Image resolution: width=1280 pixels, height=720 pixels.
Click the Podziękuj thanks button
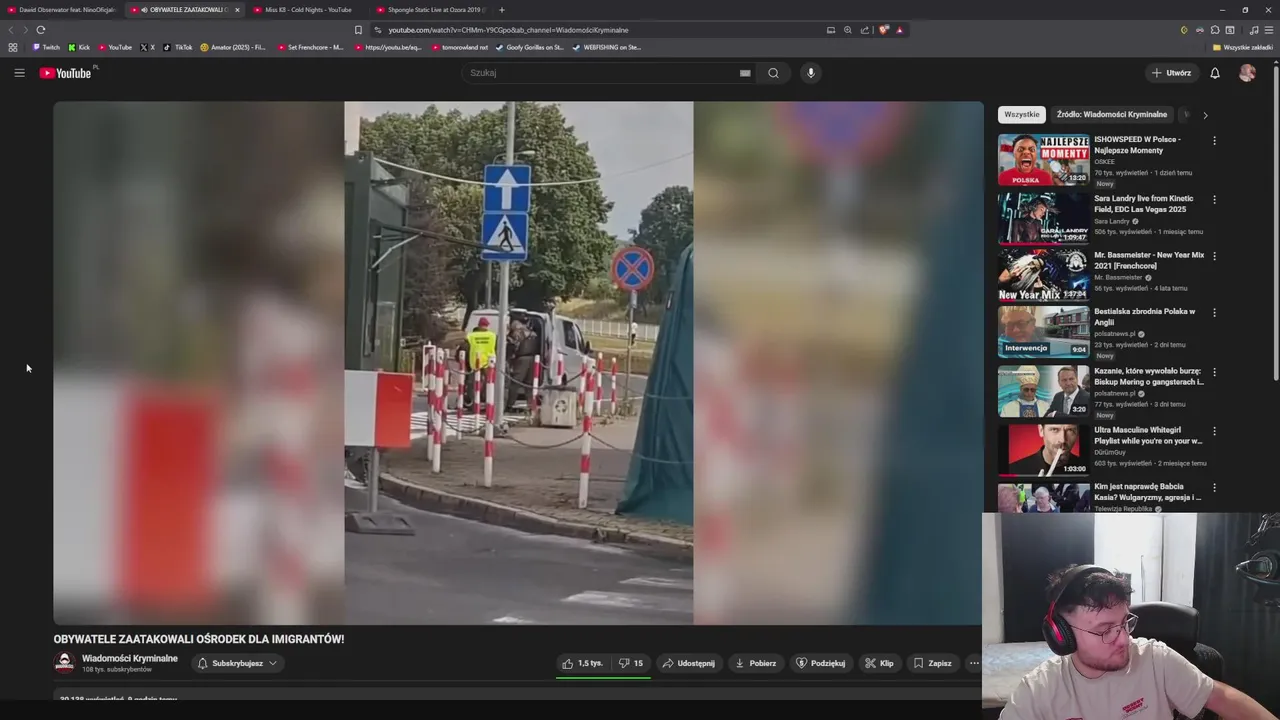point(821,663)
